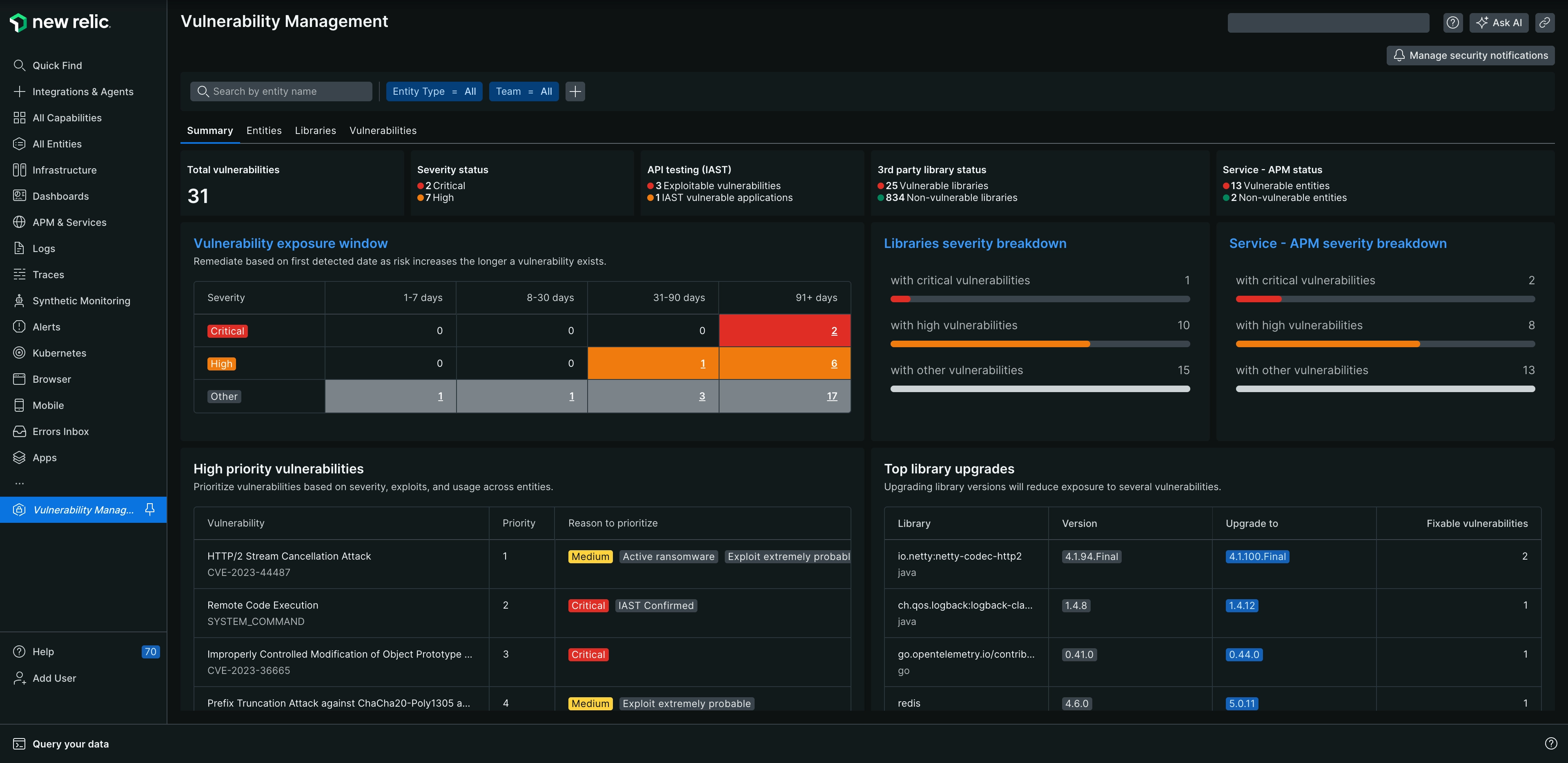The height and width of the screenshot is (763, 1568).
Task: Click the Remote Code Execution vulnerability row
Action: point(521,612)
